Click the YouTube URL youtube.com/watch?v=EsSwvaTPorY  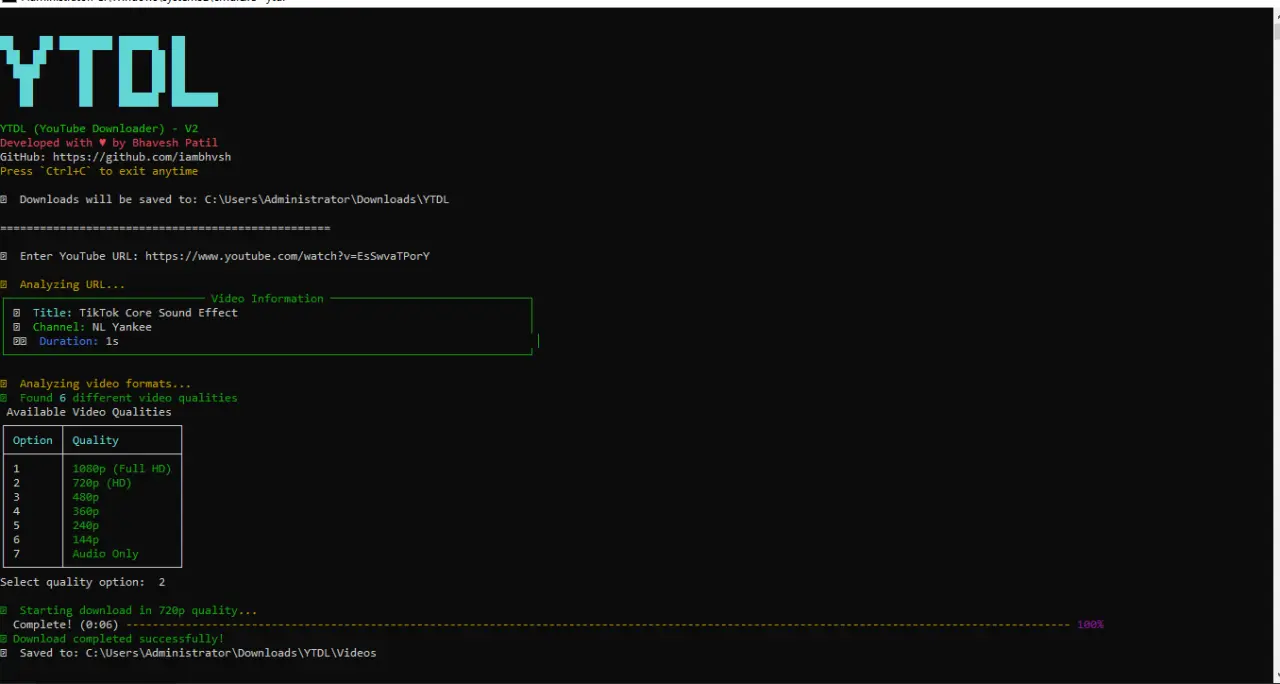pyautogui.click(x=287, y=256)
